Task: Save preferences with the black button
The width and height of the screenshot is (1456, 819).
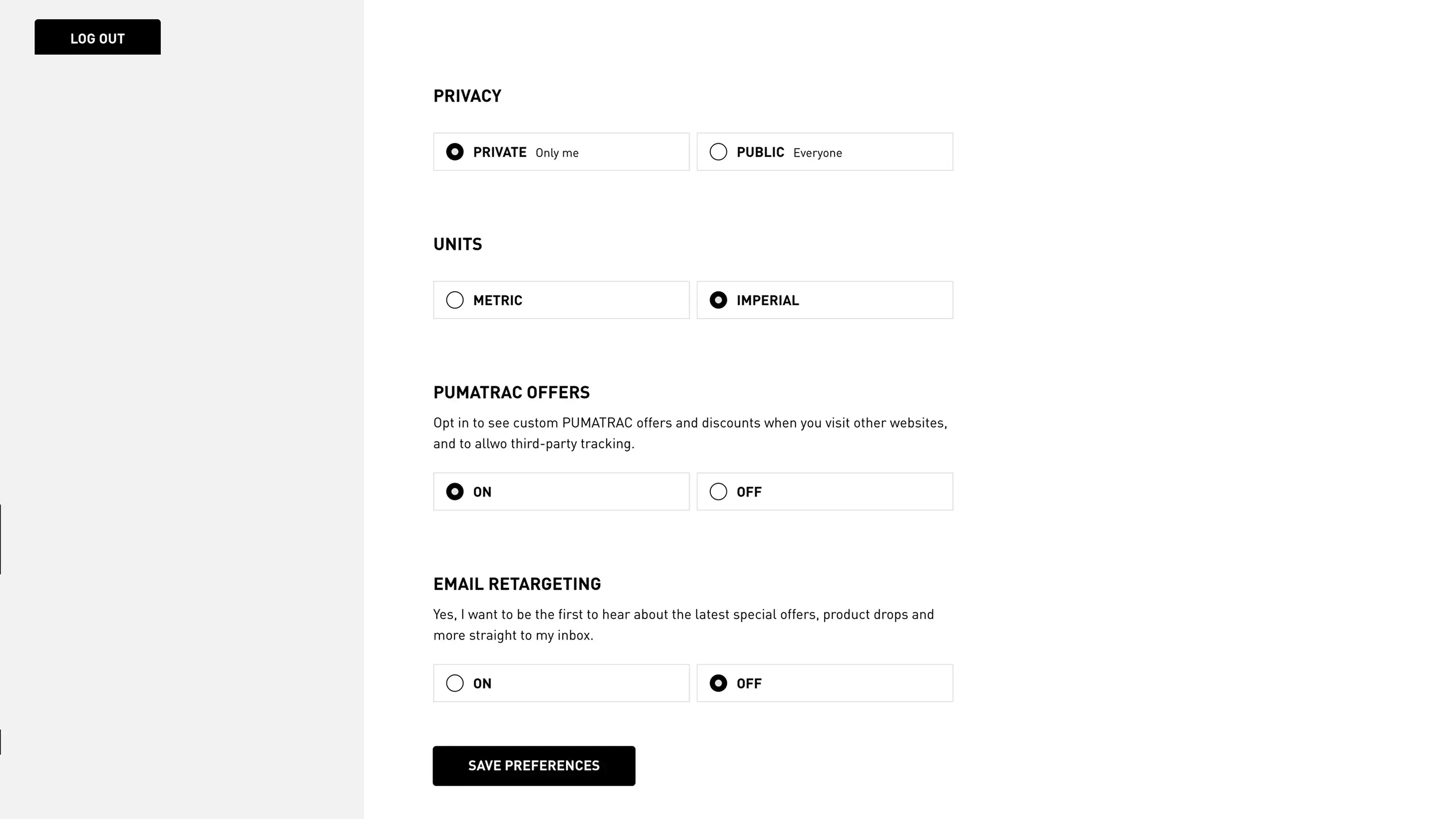Action: pos(533,765)
